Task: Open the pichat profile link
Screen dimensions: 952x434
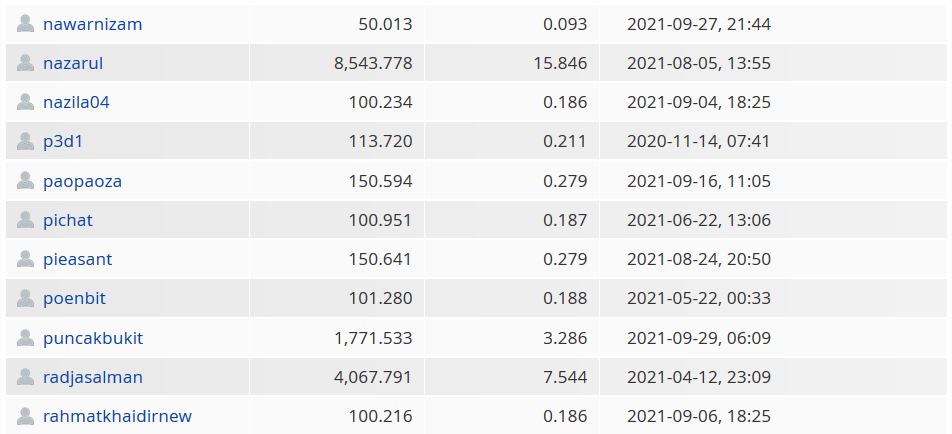Action: [68, 220]
